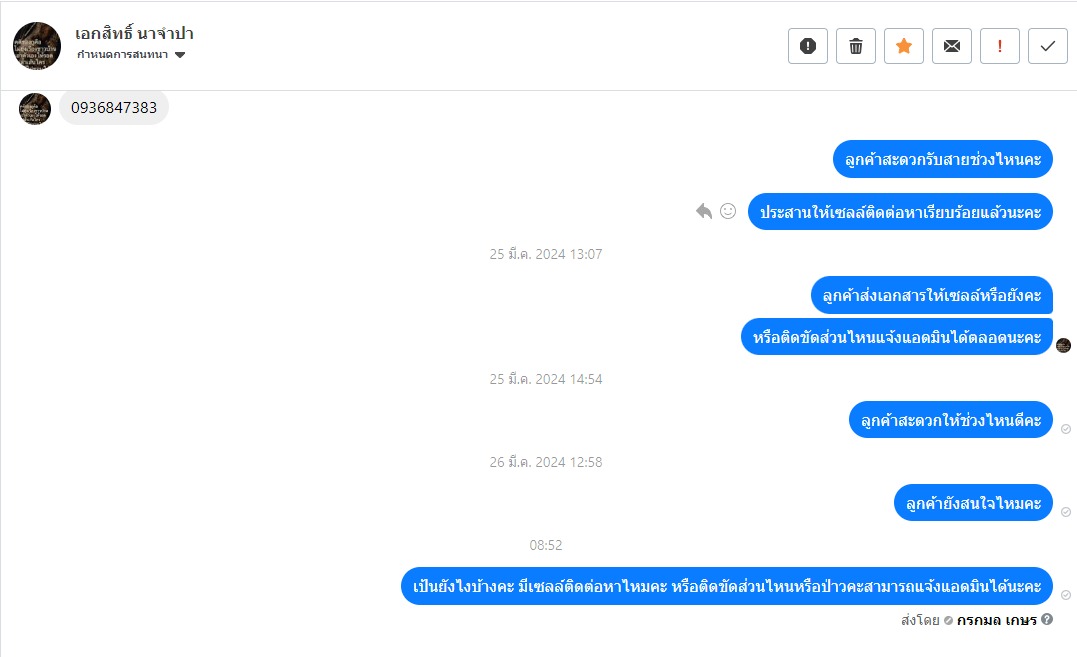Toggle the orange star follow-up icon
Image resolution: width=1077 pixels, height=657 pixels.
click(x=904, y=46)
